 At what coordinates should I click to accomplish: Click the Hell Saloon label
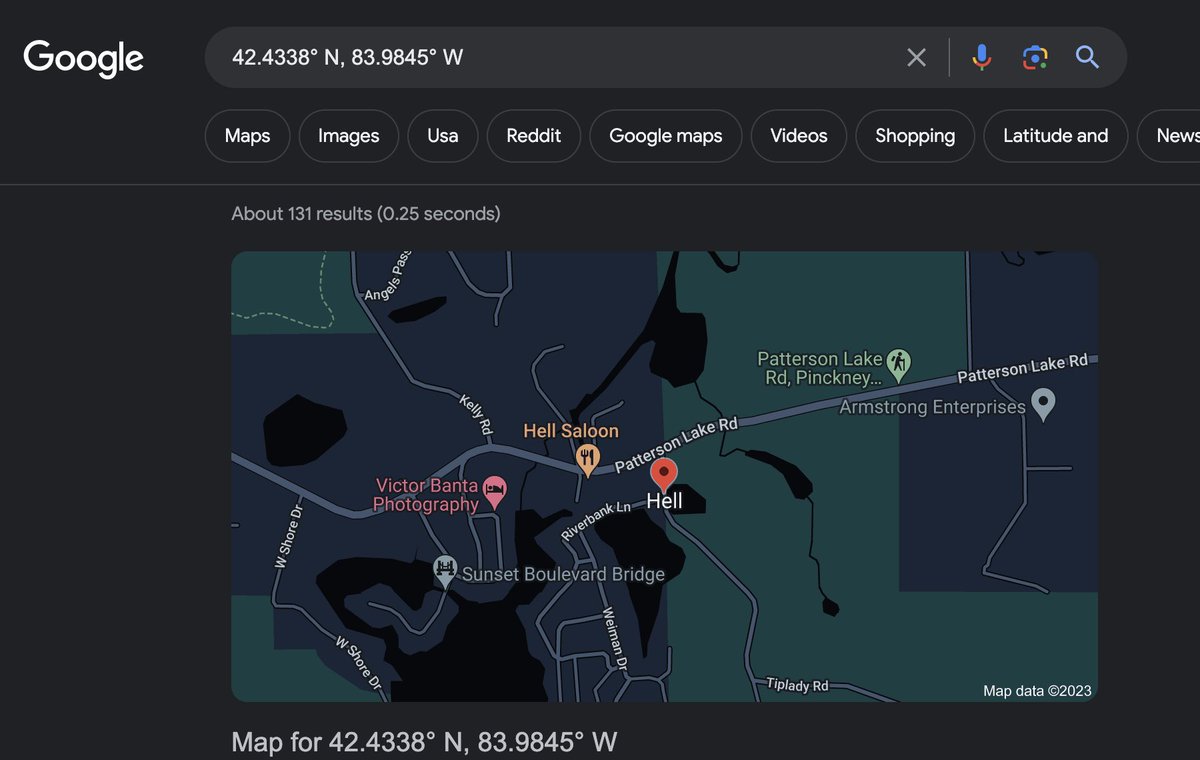click(571, 431)
